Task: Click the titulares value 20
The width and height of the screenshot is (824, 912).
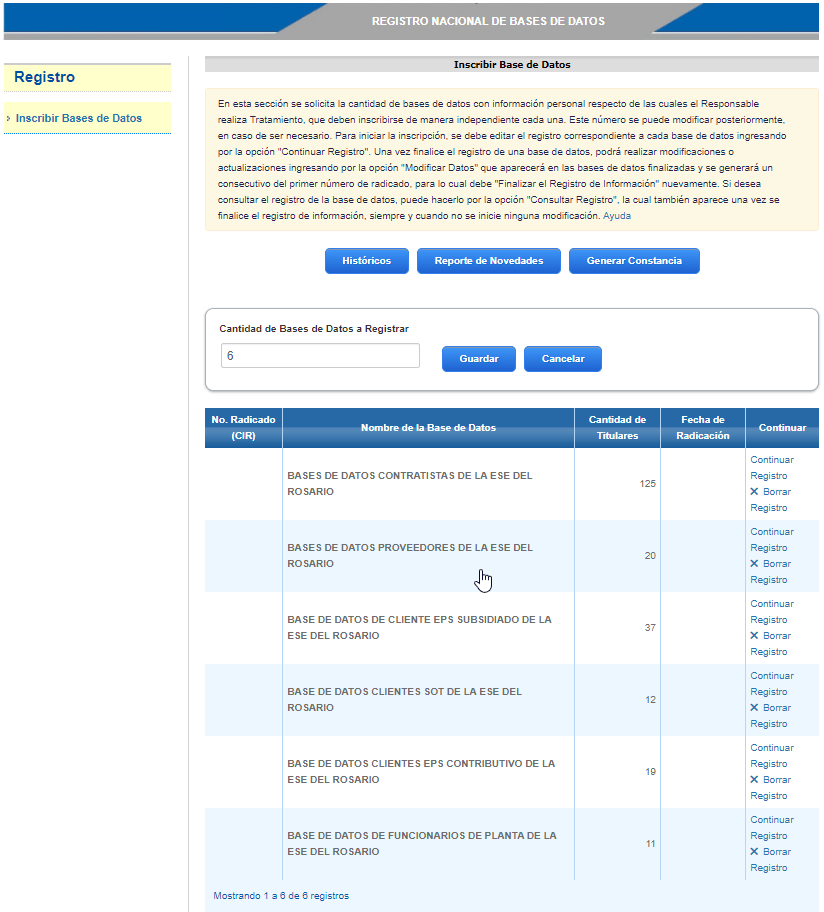Action: (650, 555)
